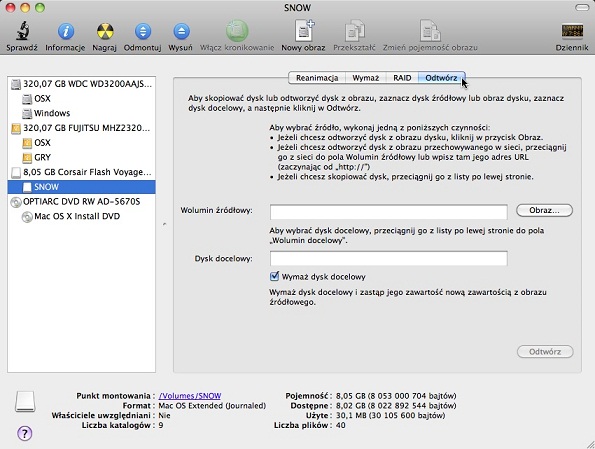This screenshot has height=449, width=595.
Task: Click the sidebar splitter handle dot
Action: [x=164, y=224]
